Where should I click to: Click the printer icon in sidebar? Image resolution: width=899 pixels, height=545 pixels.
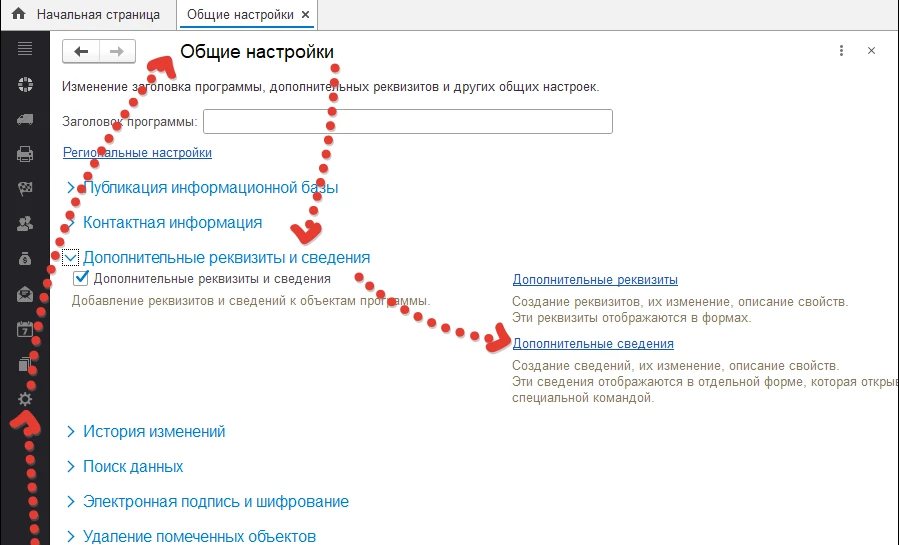(x=25, y=154)
